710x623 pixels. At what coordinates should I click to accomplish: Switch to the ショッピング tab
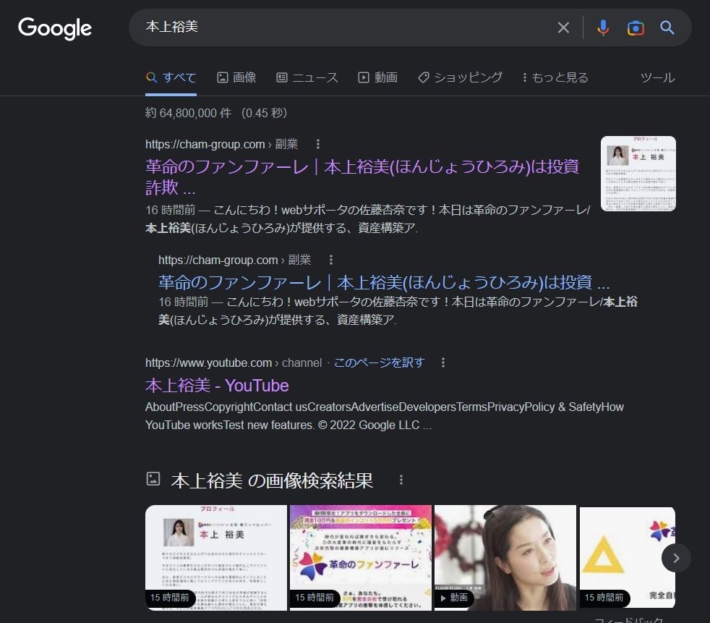(x=460, y=77)
